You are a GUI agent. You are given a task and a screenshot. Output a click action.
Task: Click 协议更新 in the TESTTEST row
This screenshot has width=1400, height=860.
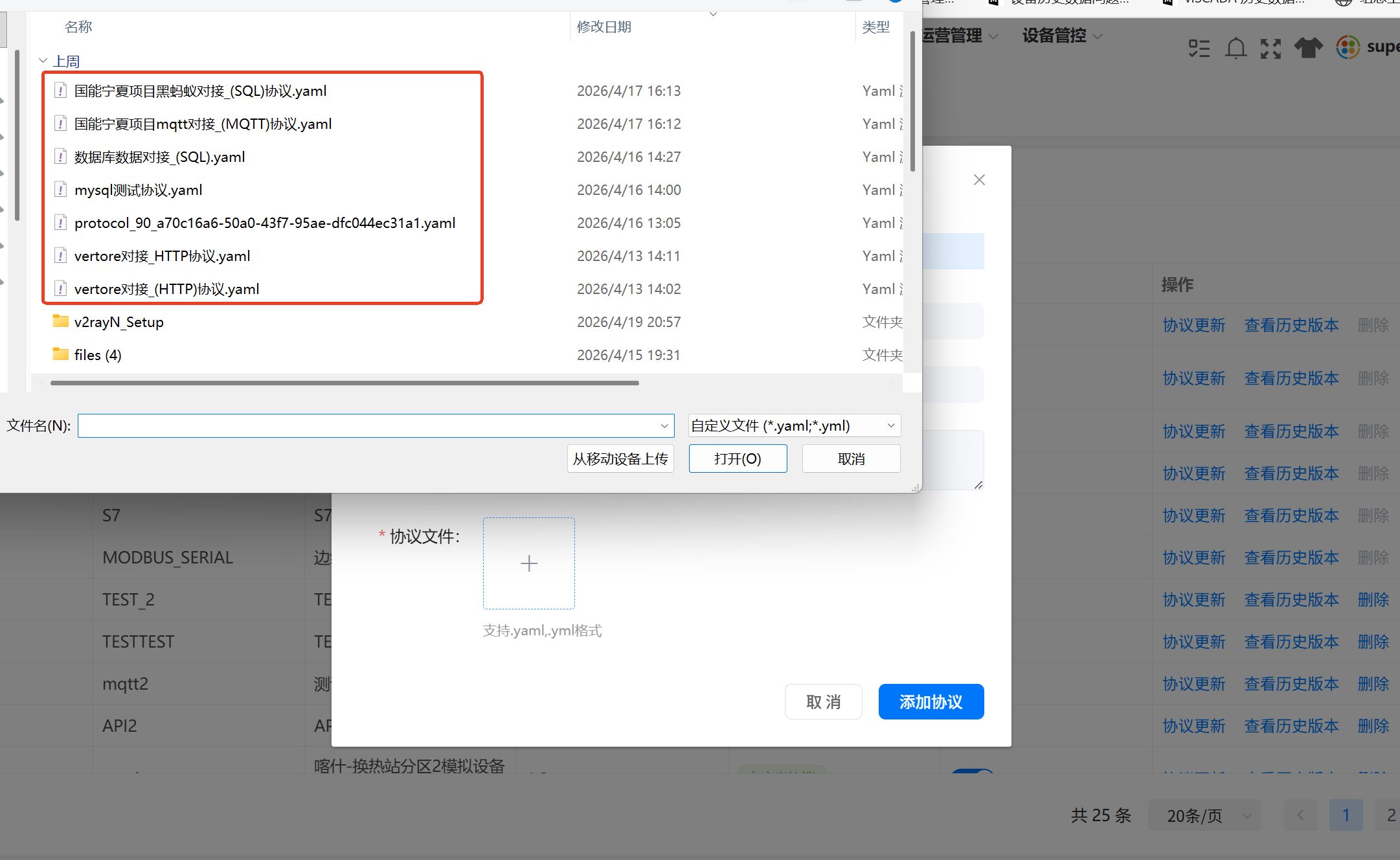pyautogui.click(x=1193, y=642)
